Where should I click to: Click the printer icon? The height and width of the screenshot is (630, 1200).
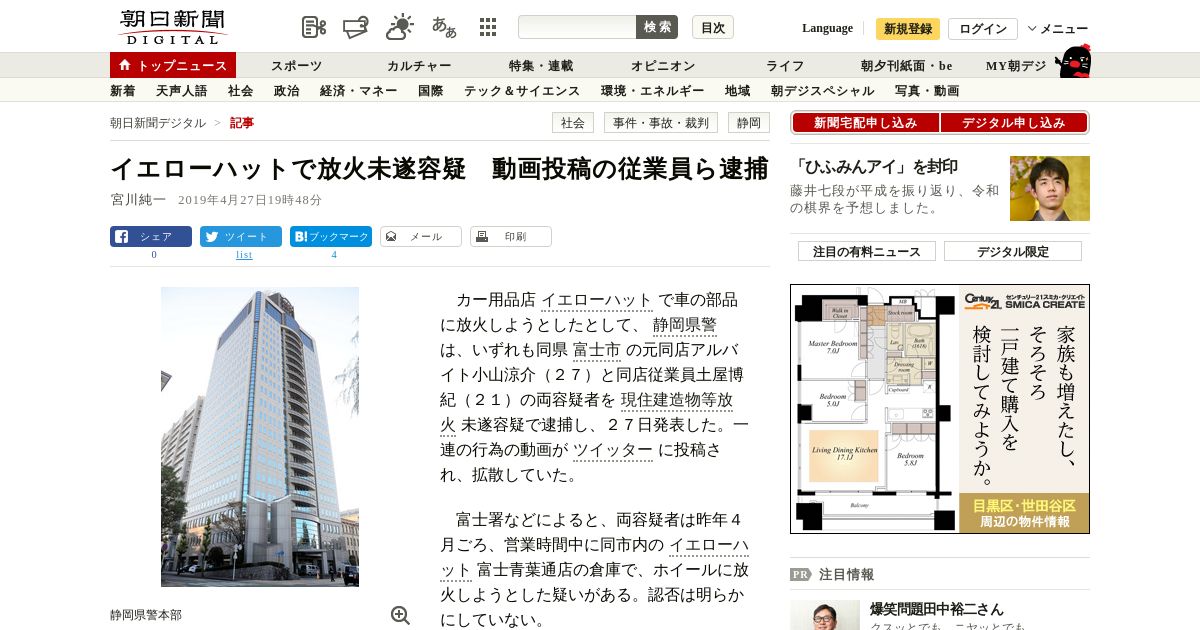[482, 237]
